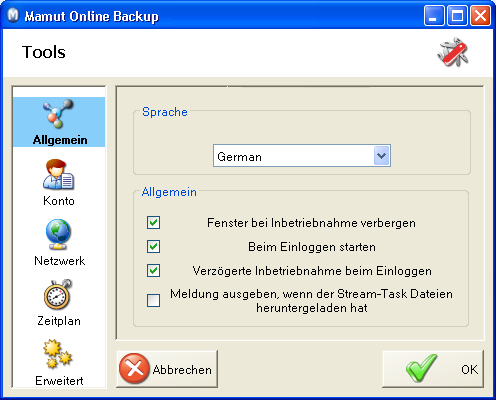Enable Meldung ausgeben Stream-Task checkbox
The image size is (496, 400).
[153, 300]
